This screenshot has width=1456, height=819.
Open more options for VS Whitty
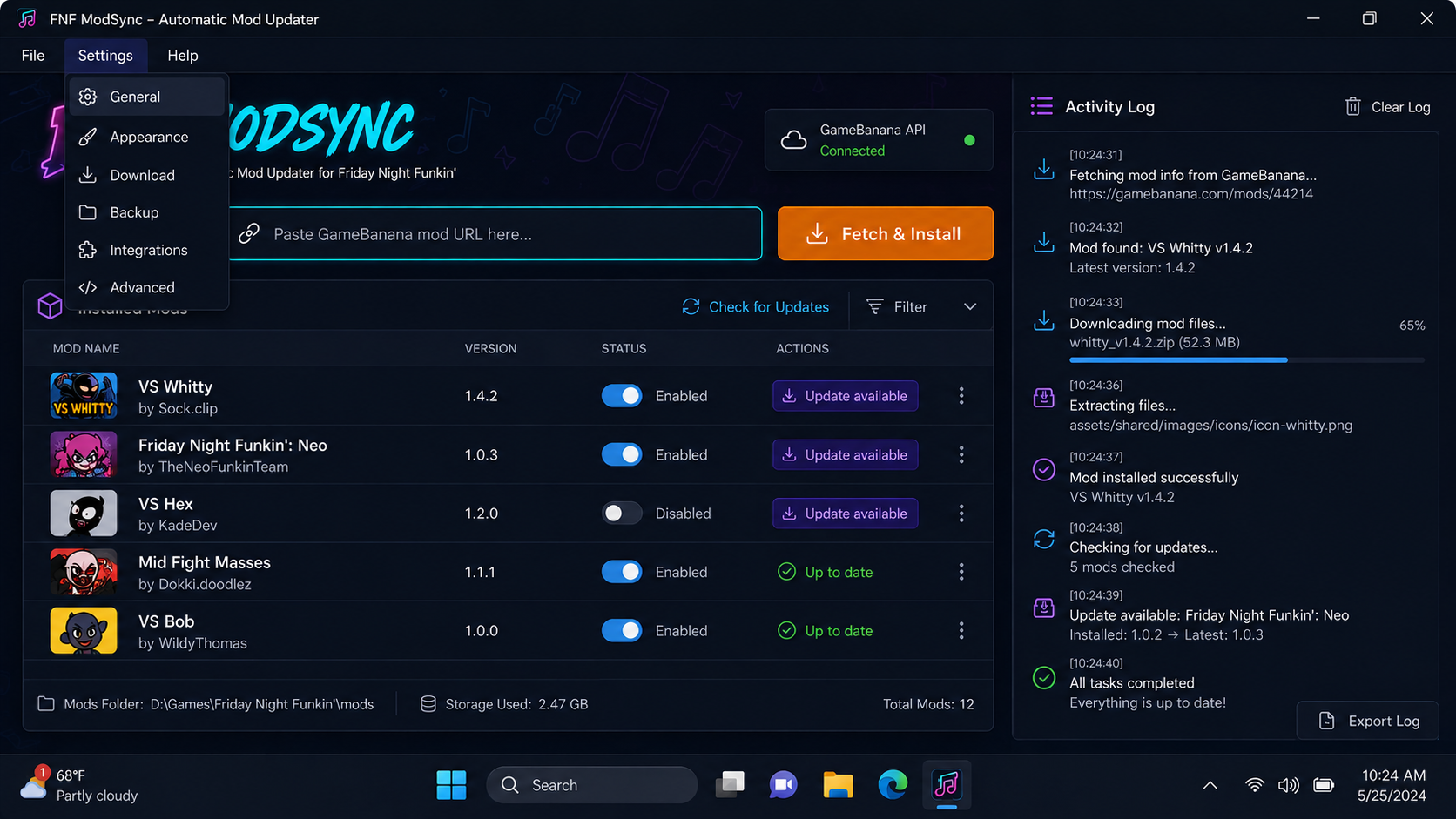(961, 396)
